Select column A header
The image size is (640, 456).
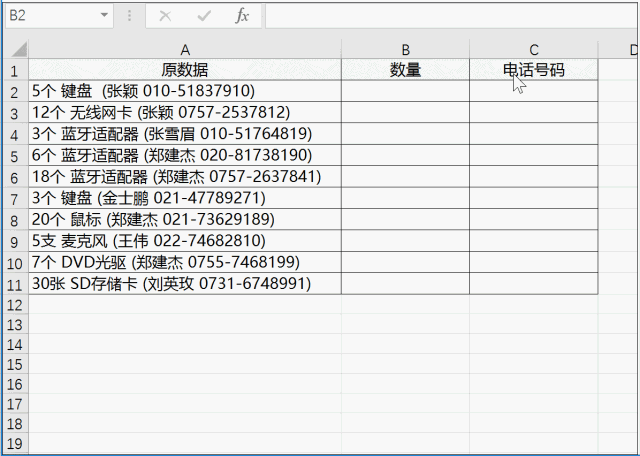click(185, 49)
